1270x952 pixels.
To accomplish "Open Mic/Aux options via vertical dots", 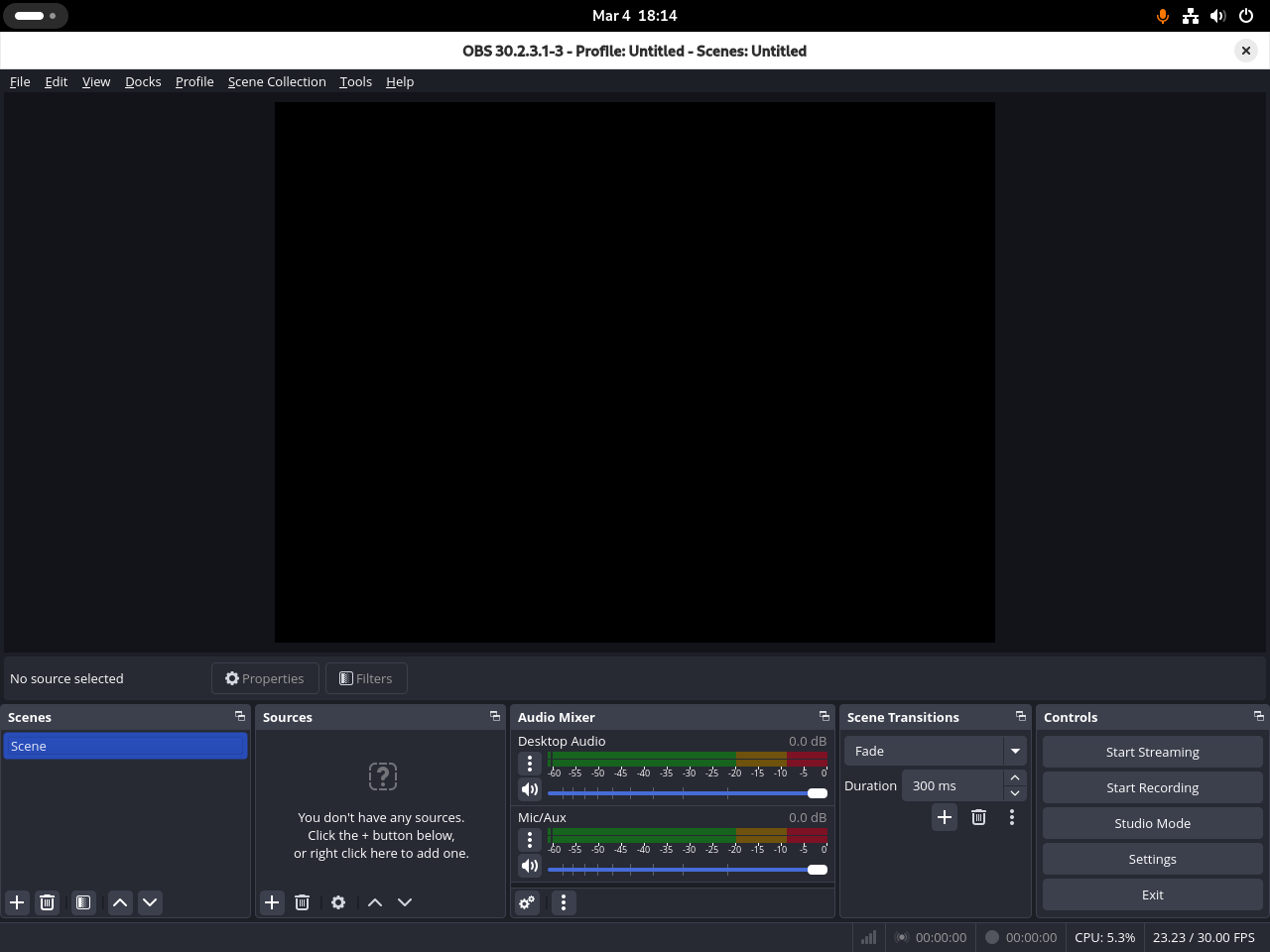I will 529,839.
